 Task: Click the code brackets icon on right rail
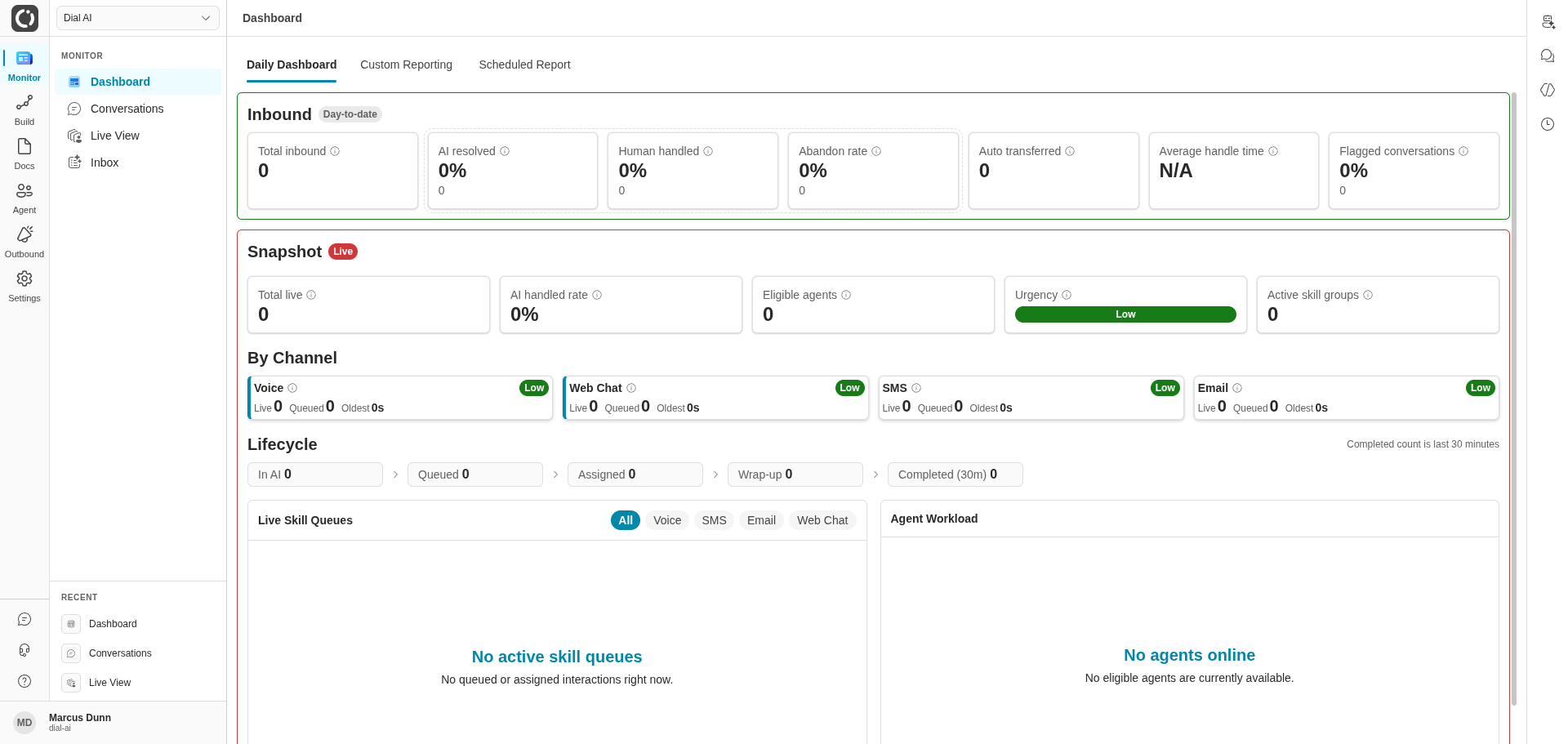tap(1548, 90)
